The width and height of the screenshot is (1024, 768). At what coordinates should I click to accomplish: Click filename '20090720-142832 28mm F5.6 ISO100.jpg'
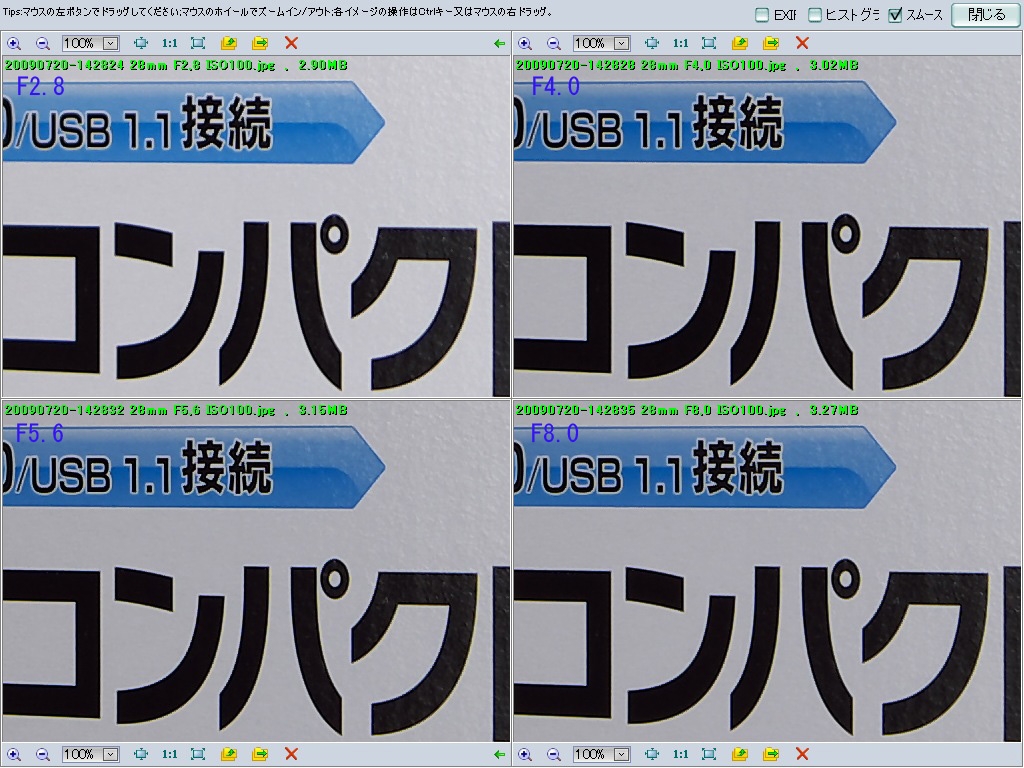pos(140,410)
